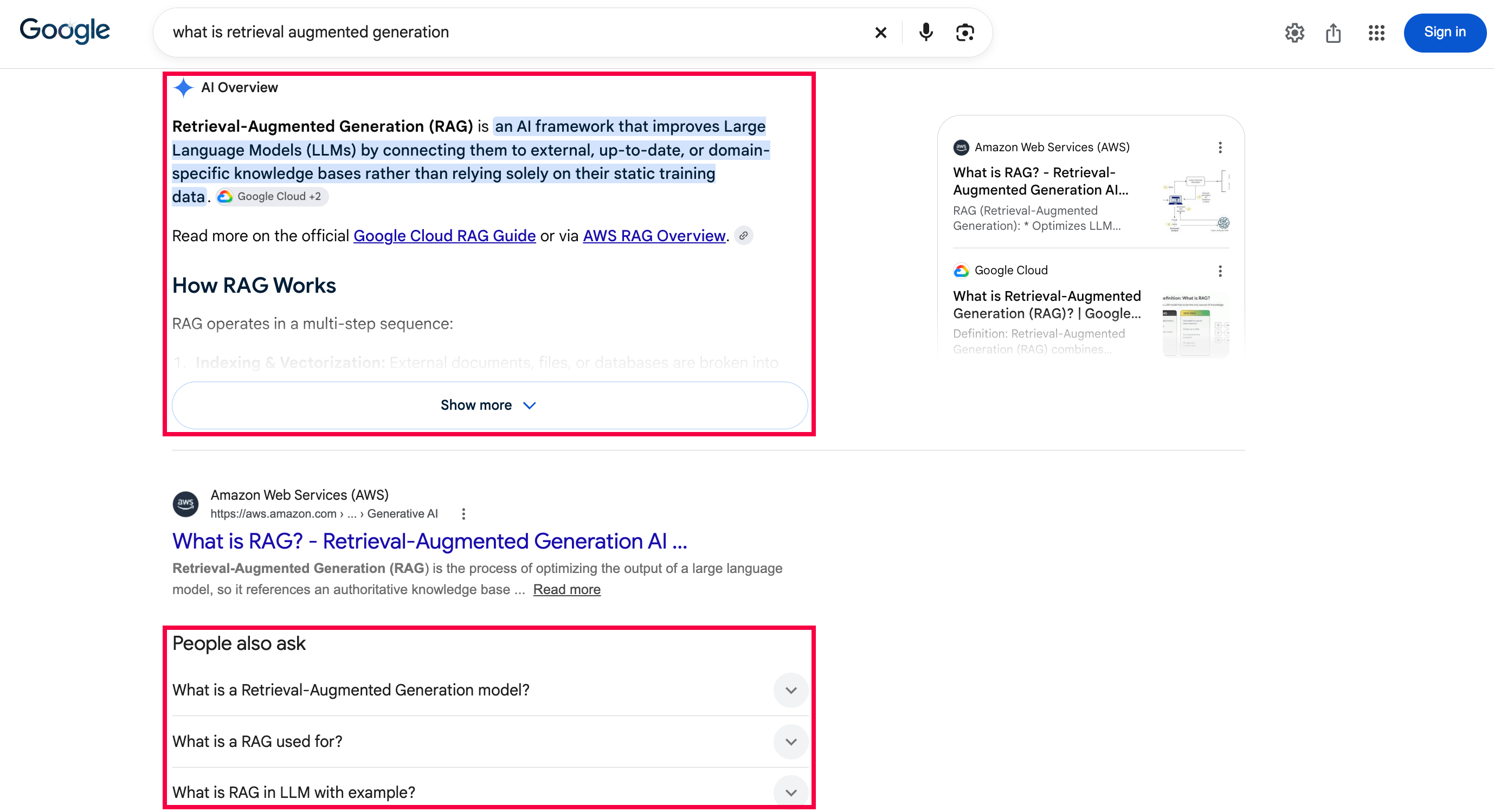
Task: Click the link icon after AWS RAG Overview
Action: click(x=744, y=235)
